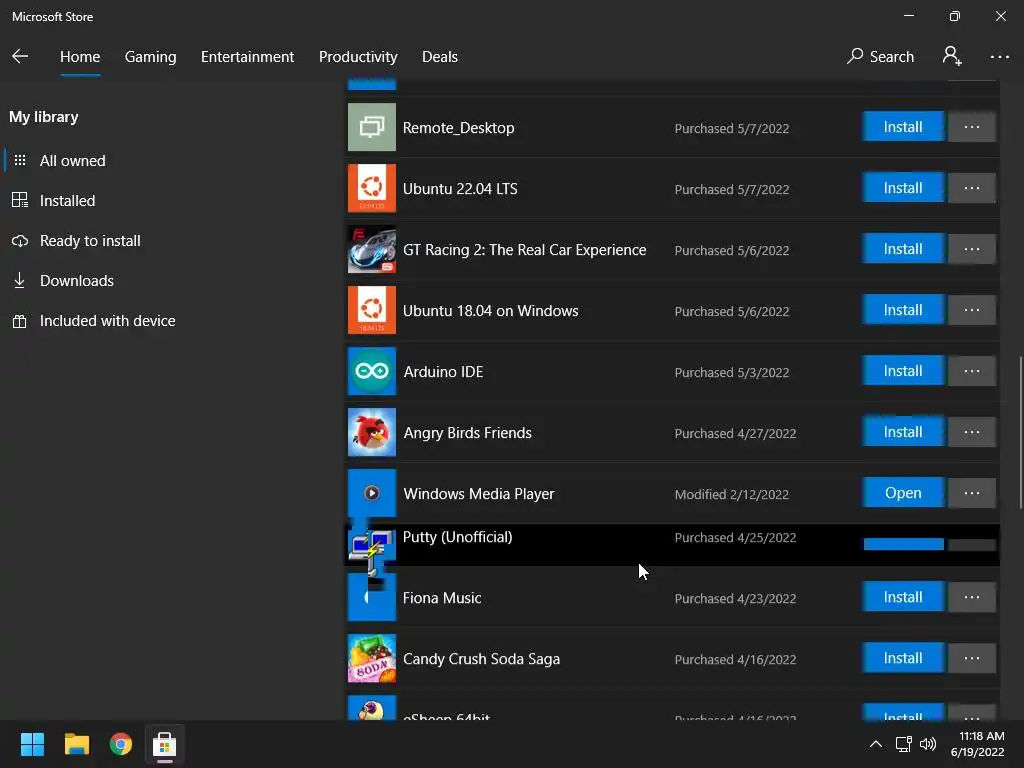1024x768 pixels.
Task: Open the Windows Media Player icon
Action: (372, 493)
